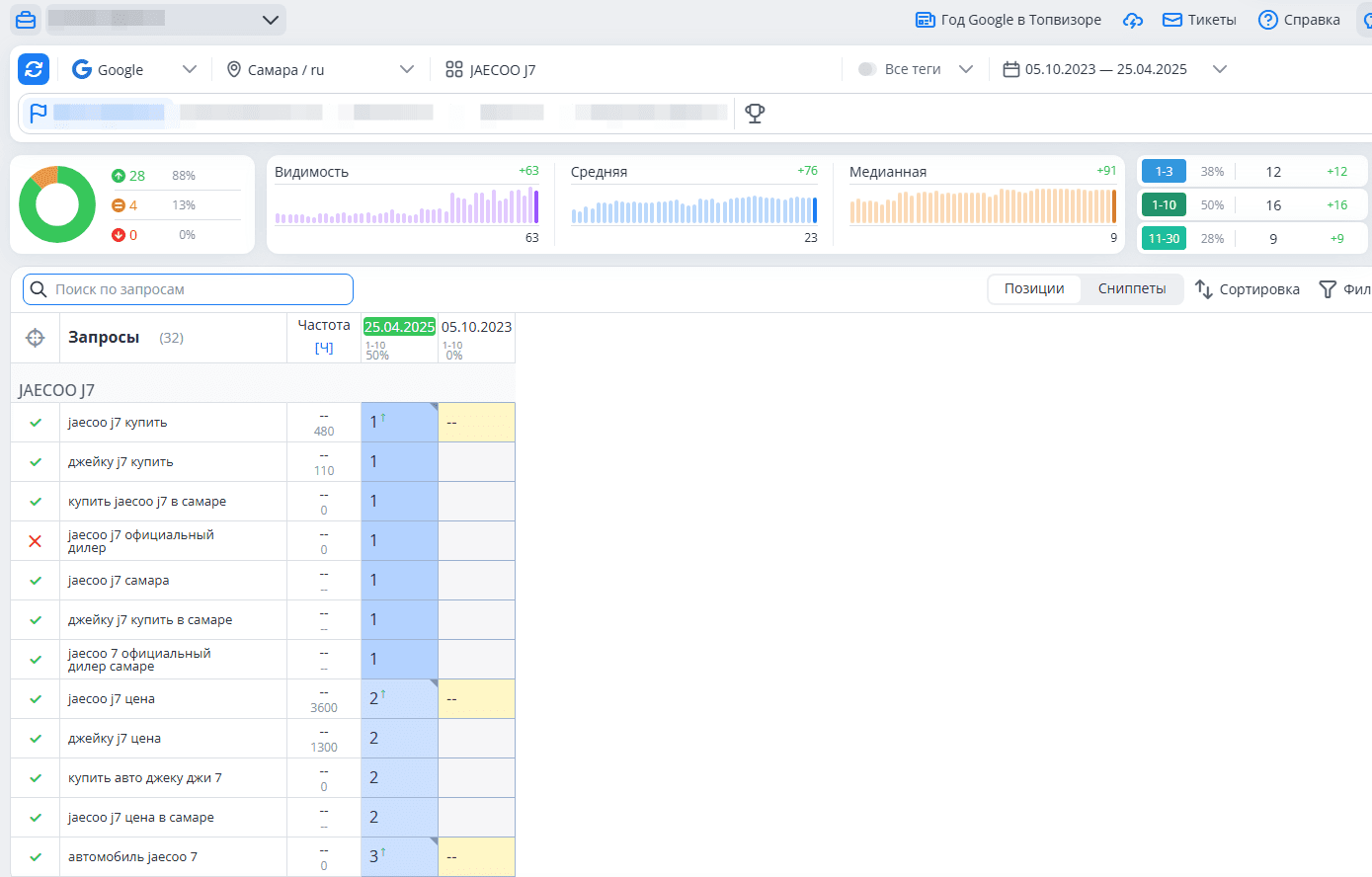The height and width of the screenshot is (877, 1372).
Task: Toggle check mark for автомобиль jaecoo 7
Action: click(x=36, y=857)
